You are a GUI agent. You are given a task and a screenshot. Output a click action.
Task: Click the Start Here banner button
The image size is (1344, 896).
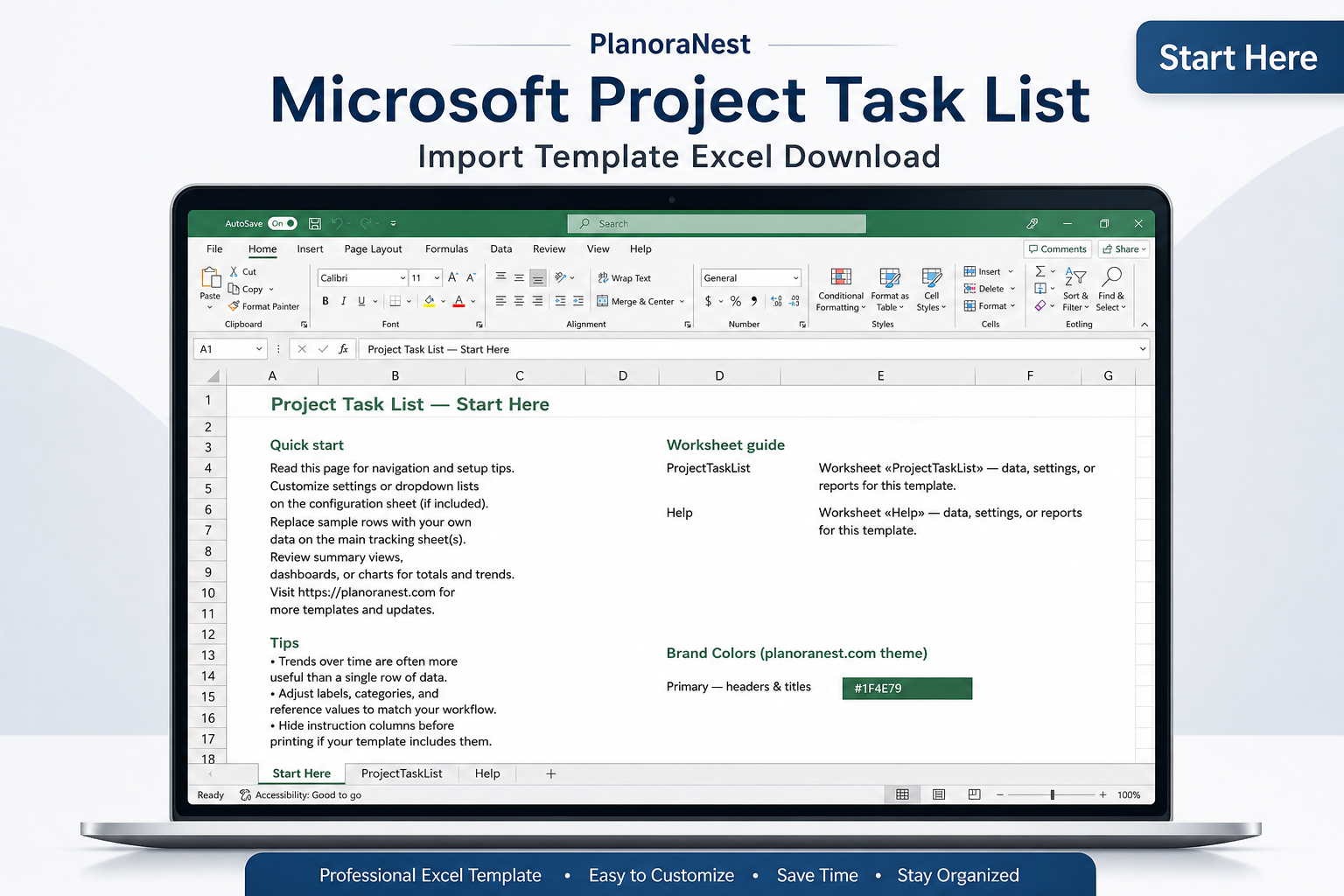coord(1239,58)
